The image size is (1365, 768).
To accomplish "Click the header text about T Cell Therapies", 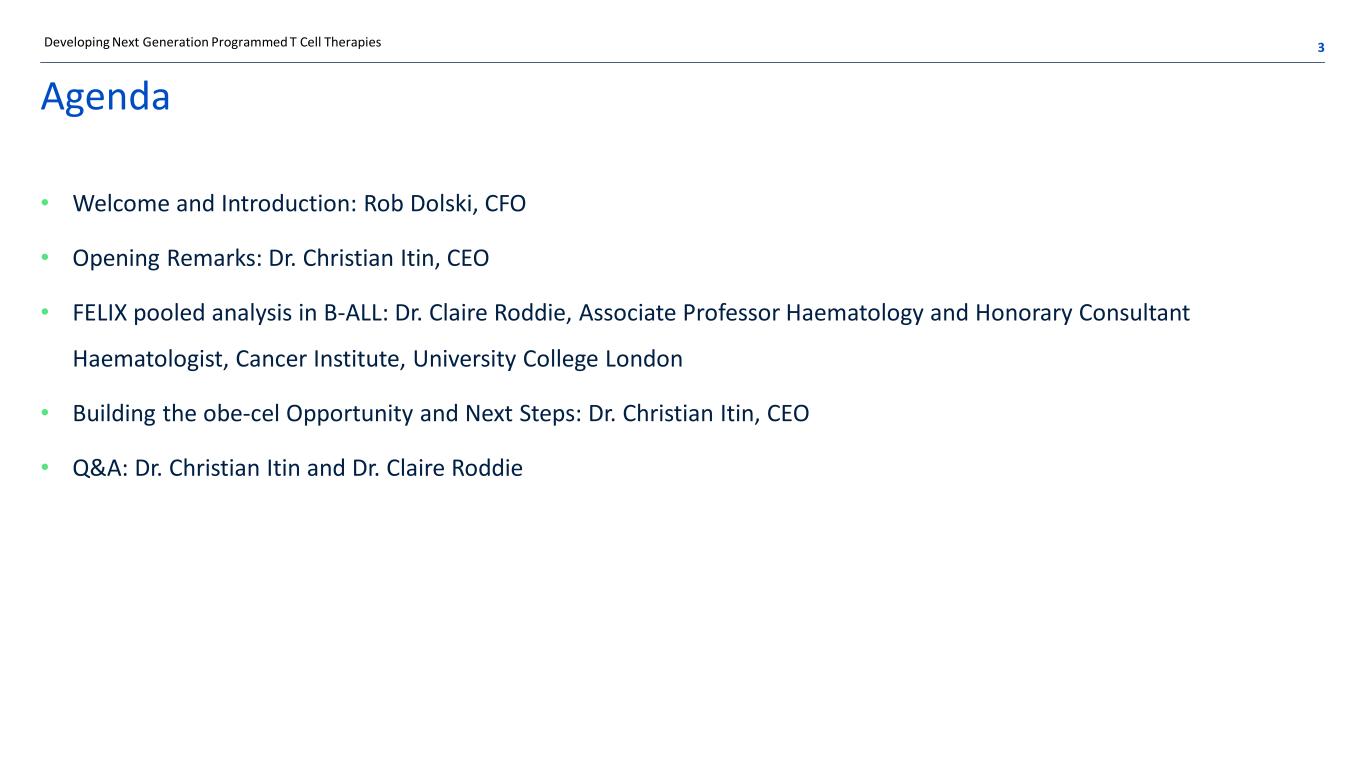I will click(x=212, y=43).
